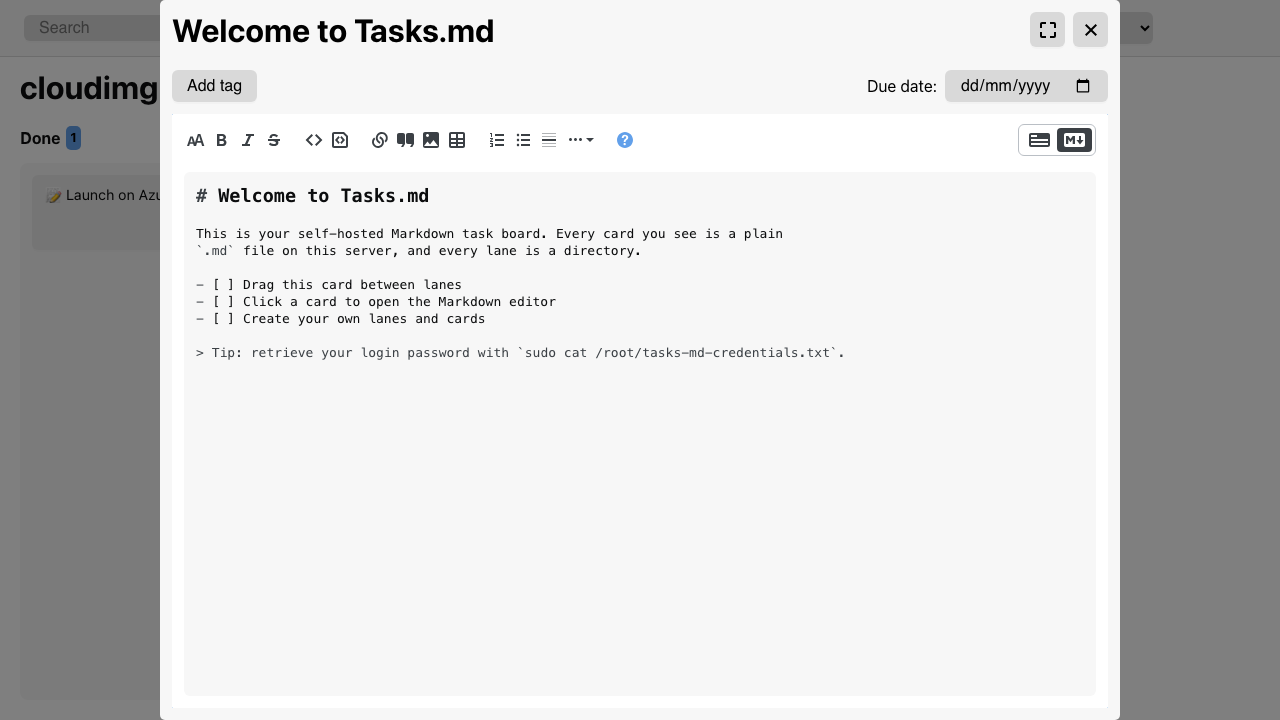Image resolution: width=1280 pixels, height=720 pixels.
Task: Open the heading size tool
Action: point(195,140)
